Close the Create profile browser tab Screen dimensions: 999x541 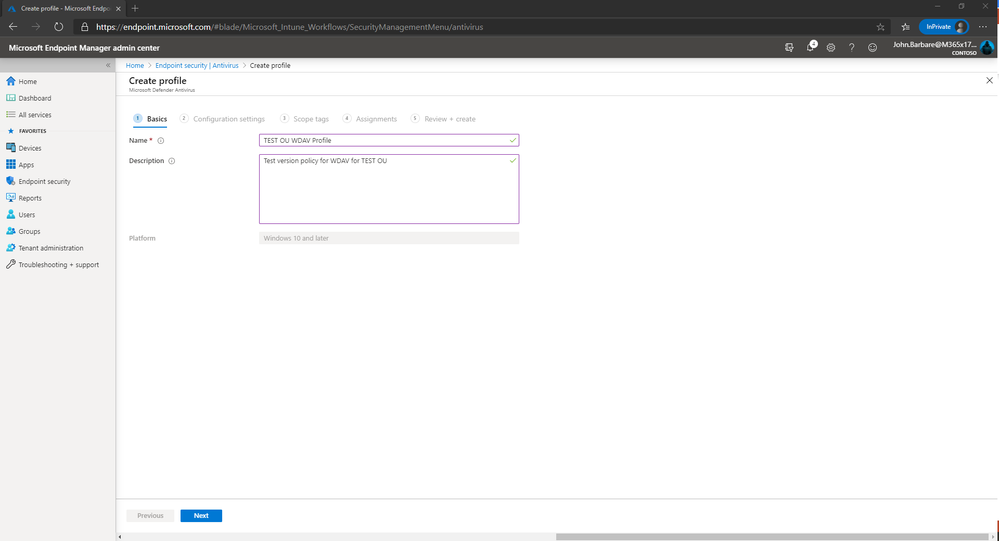click(118, 8)
